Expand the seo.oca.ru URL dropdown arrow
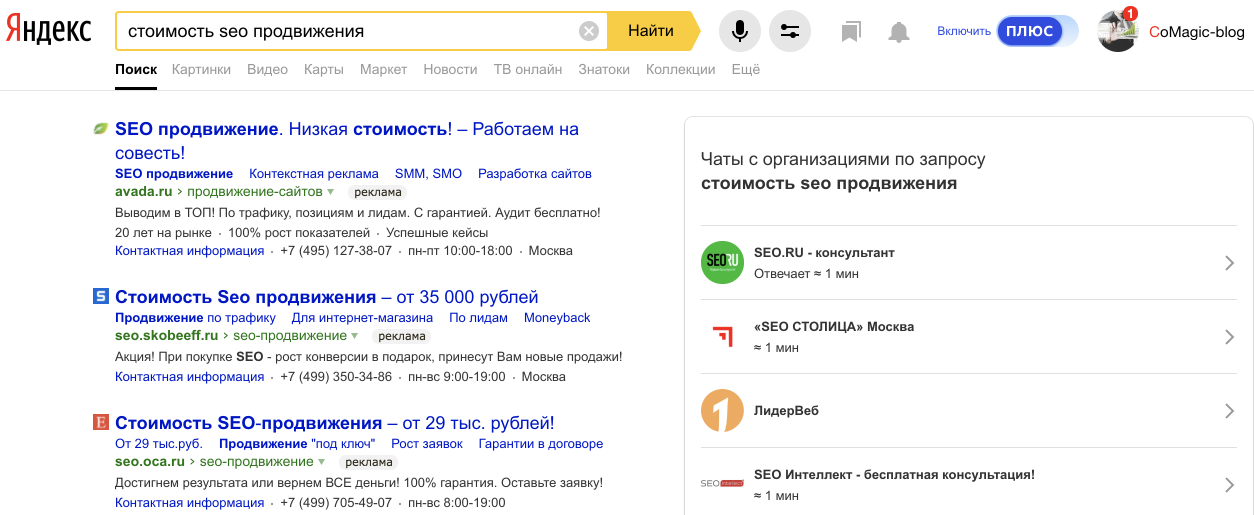Image resolution: width=1254 pixels, height=515 pixels. 322,462
